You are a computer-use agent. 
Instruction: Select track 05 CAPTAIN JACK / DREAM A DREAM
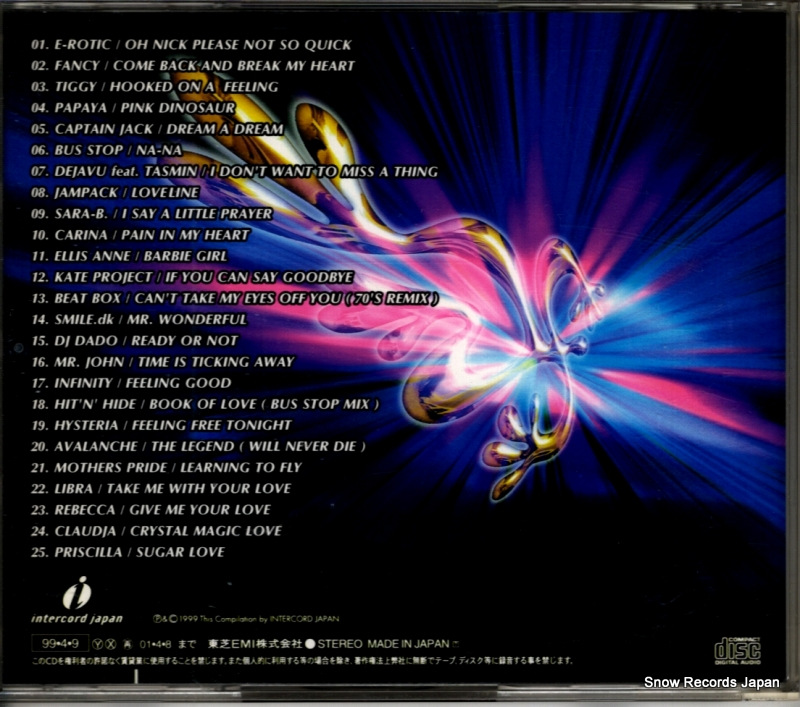tap(157, 129)
